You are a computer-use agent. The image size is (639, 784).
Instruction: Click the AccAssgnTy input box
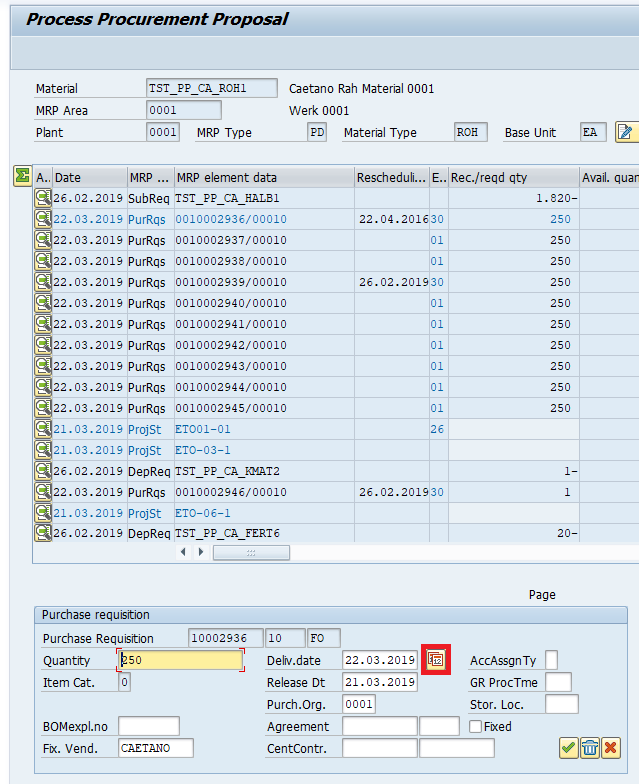pos(551,661)
